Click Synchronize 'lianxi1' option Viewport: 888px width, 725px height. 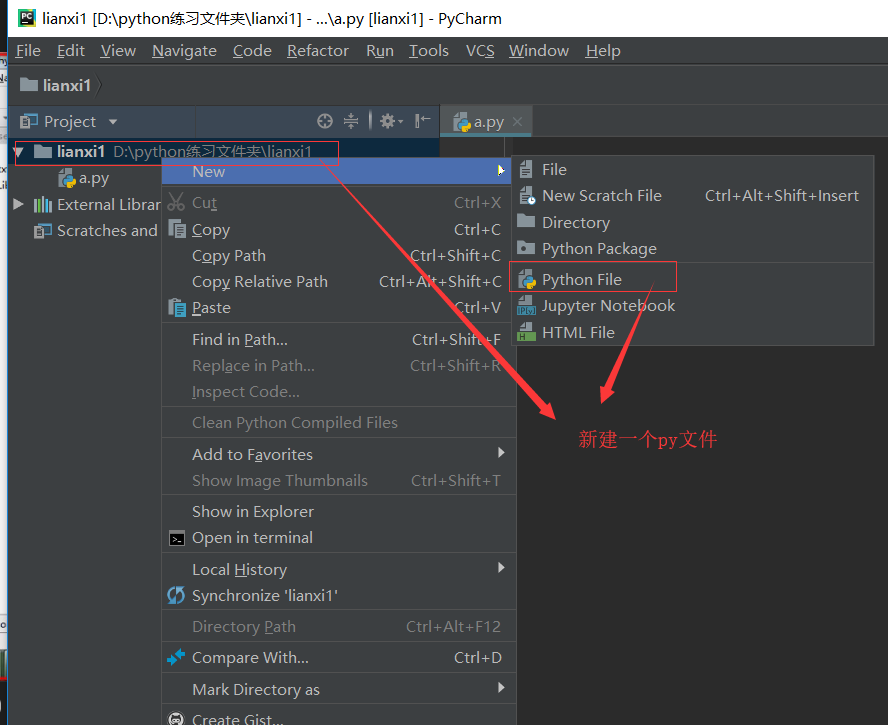[264, 595]
